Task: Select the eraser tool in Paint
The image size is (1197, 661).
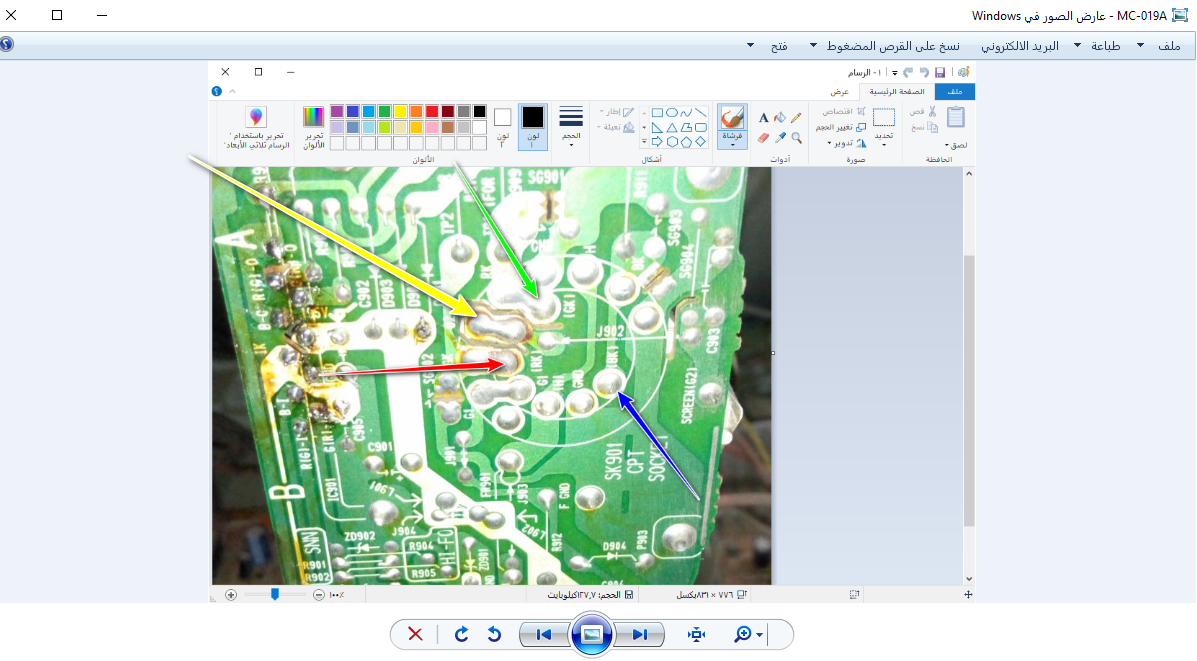Action: (763, 138)
